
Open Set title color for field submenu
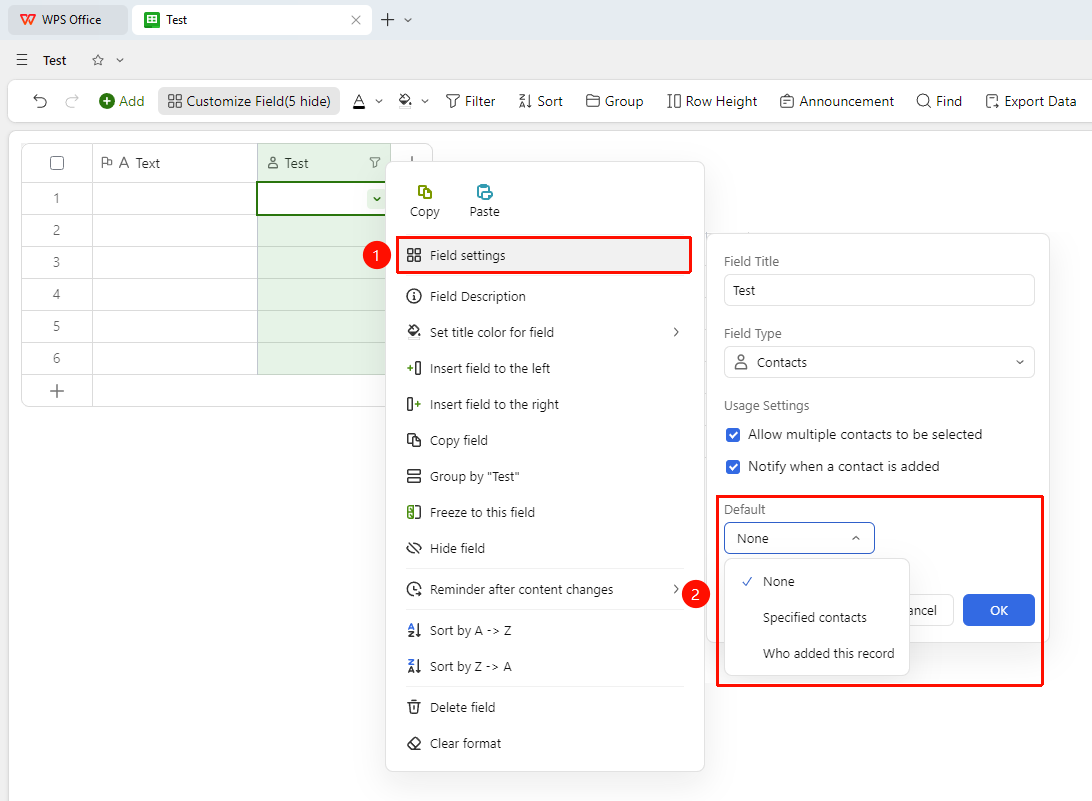coord(544,332)
